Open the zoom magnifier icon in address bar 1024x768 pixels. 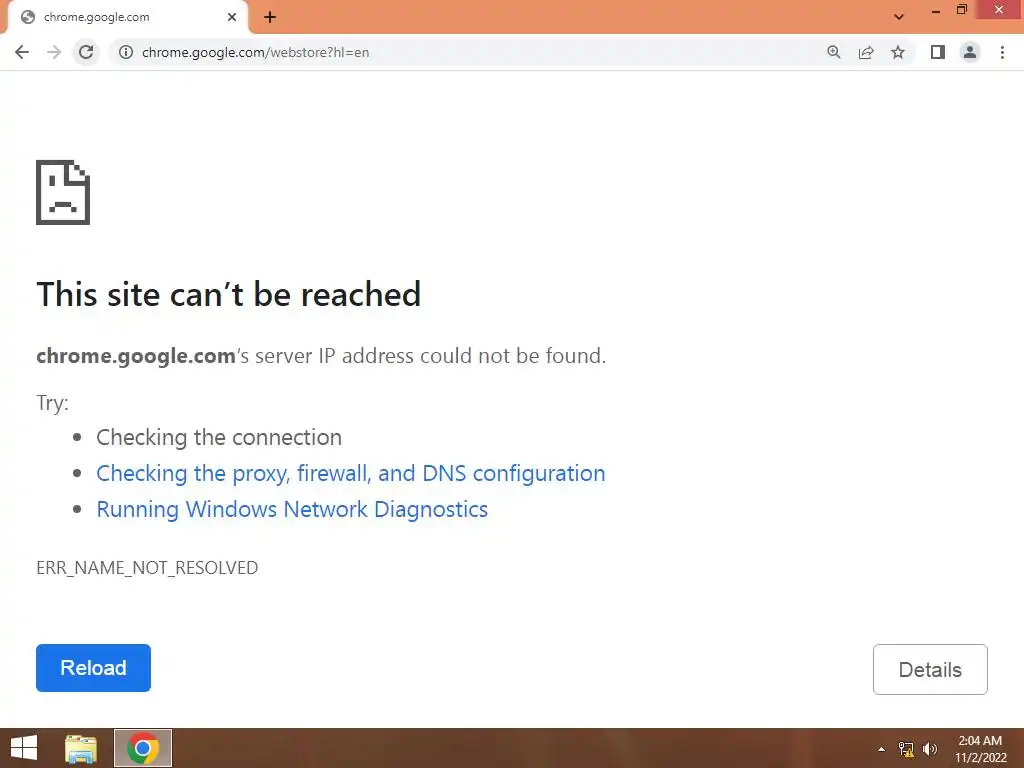pos(833,52)
